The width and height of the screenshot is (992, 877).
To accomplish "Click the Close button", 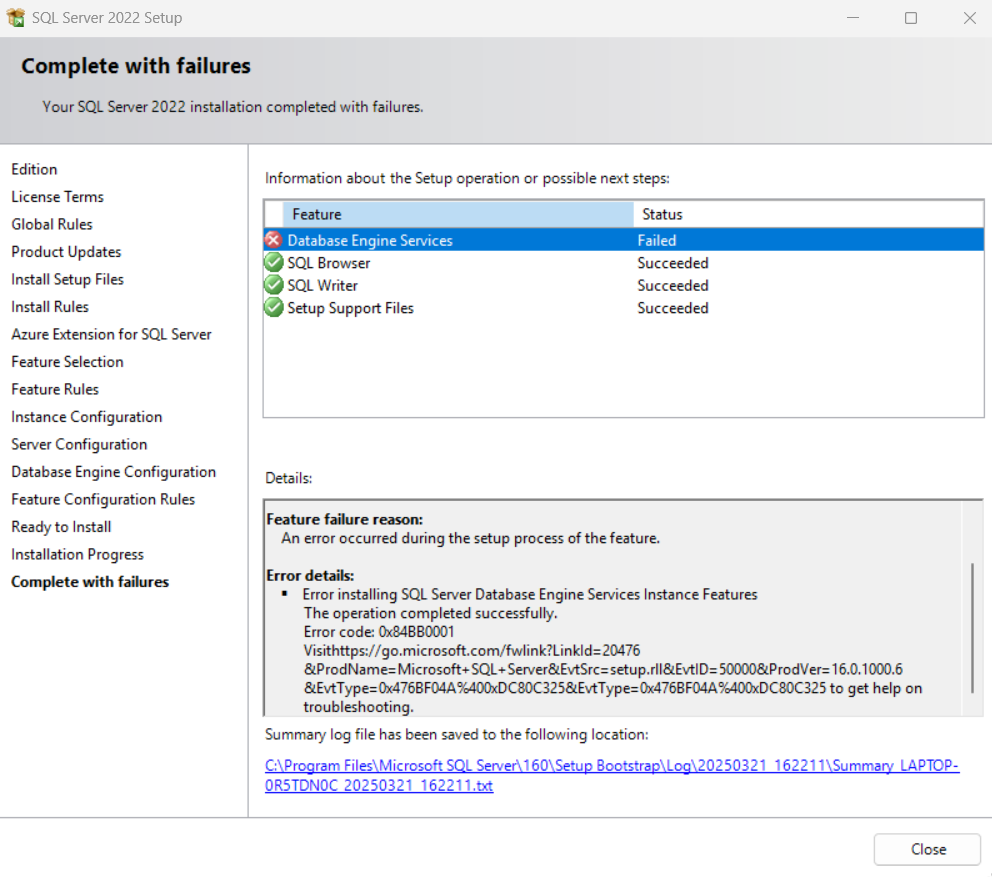I will (926, 849).
